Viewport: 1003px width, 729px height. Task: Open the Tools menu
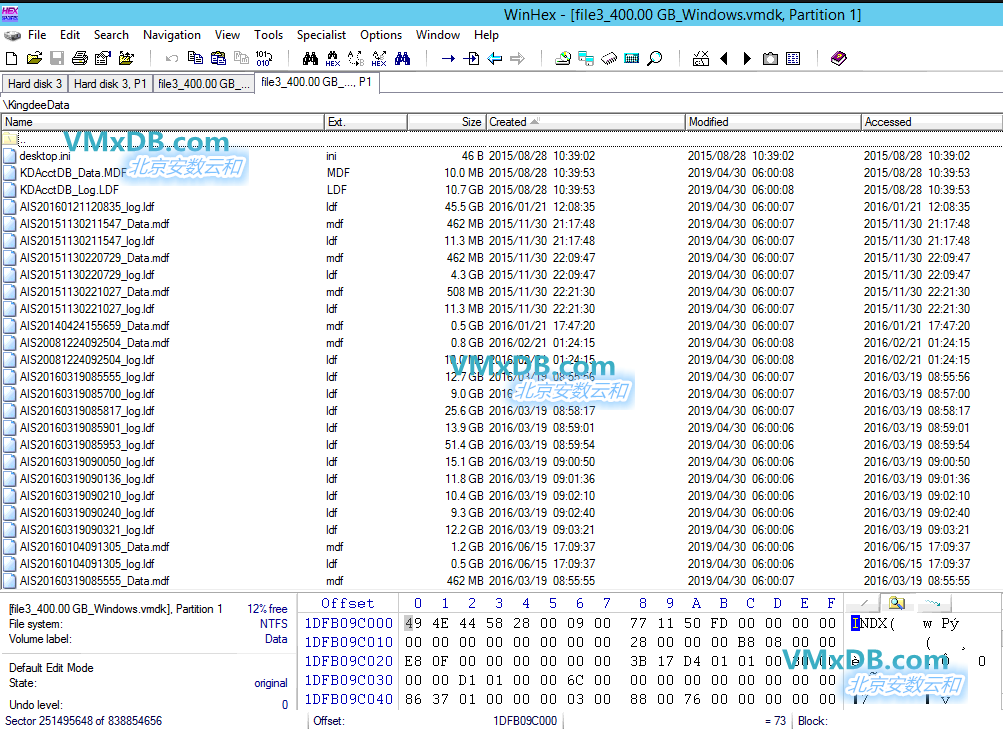point(269,35)
